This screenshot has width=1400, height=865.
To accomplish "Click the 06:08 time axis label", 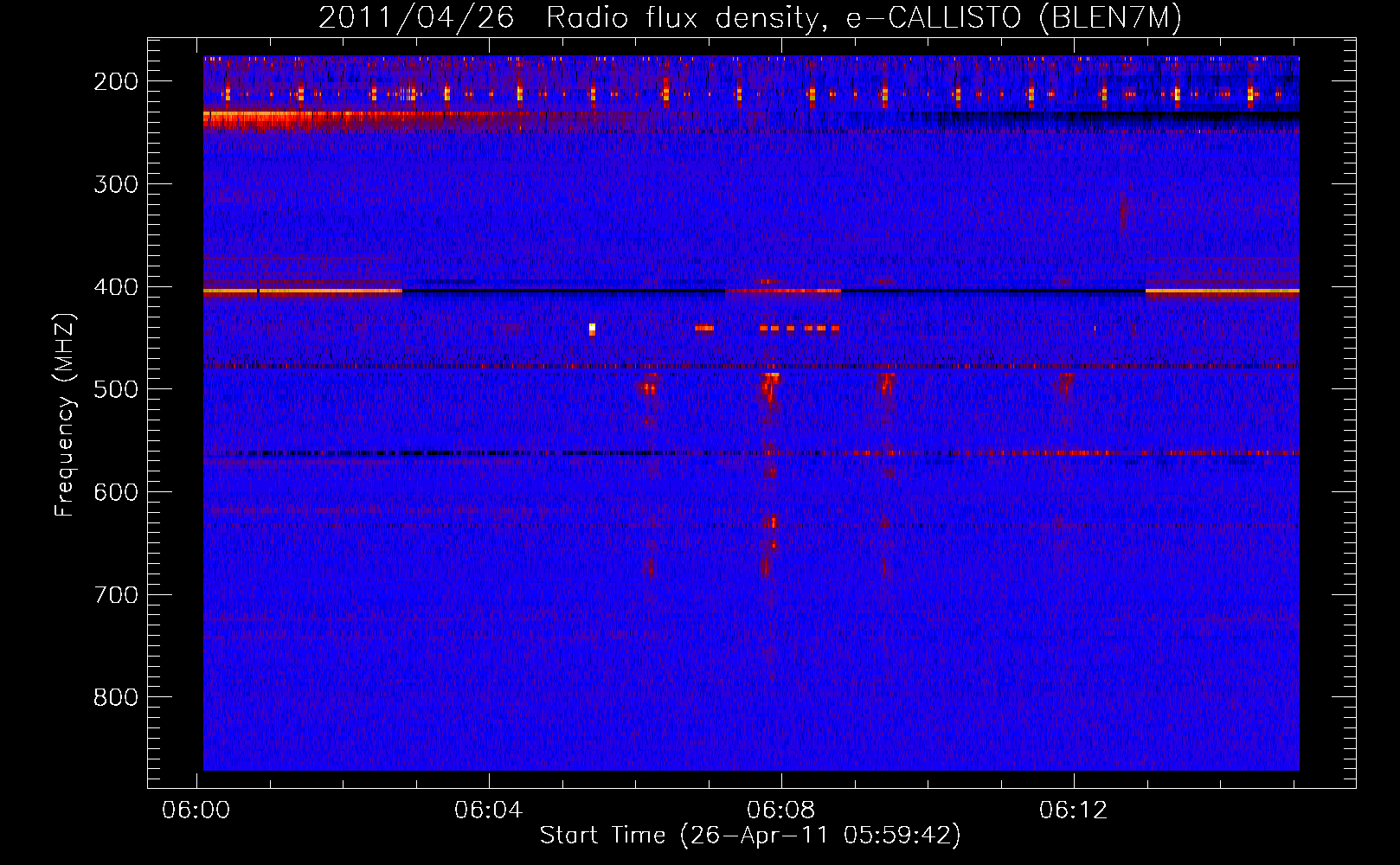I will click(x=781, y=811).
